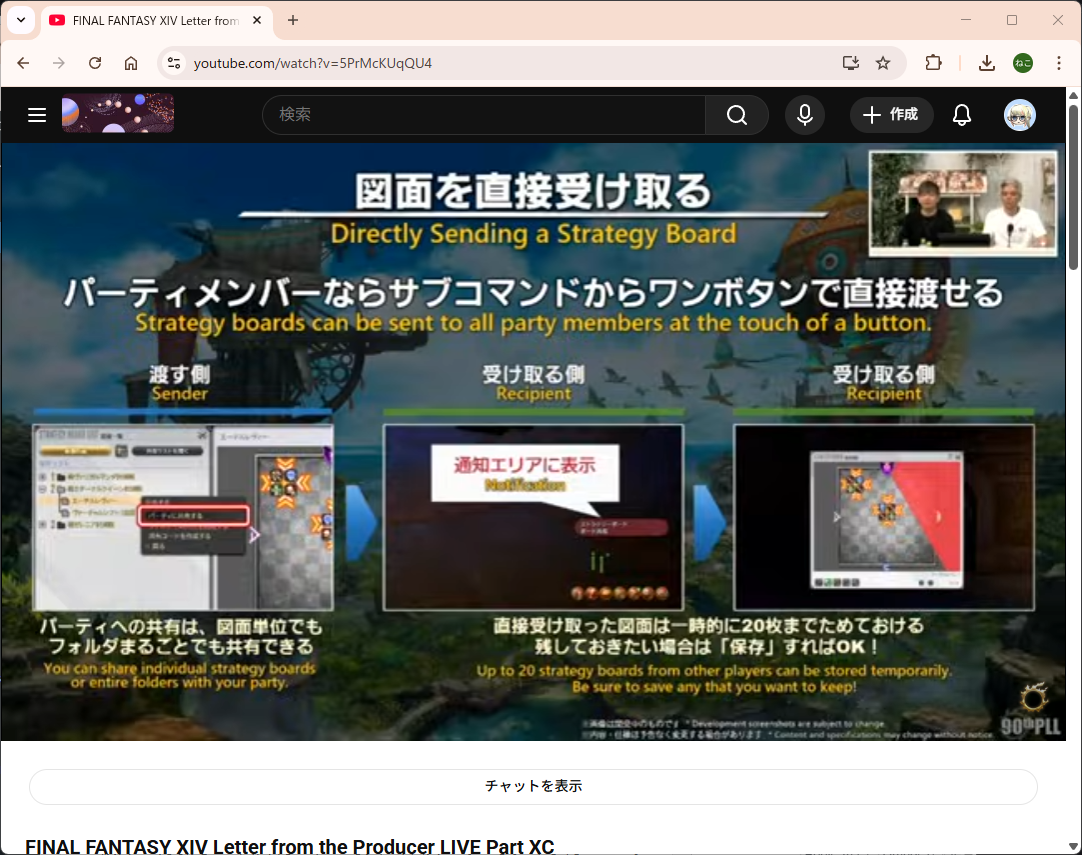Open the YouTube hamburger guide menu
Image resolution: width=1082 pixels, height=855 pixels.
[37, 115]
